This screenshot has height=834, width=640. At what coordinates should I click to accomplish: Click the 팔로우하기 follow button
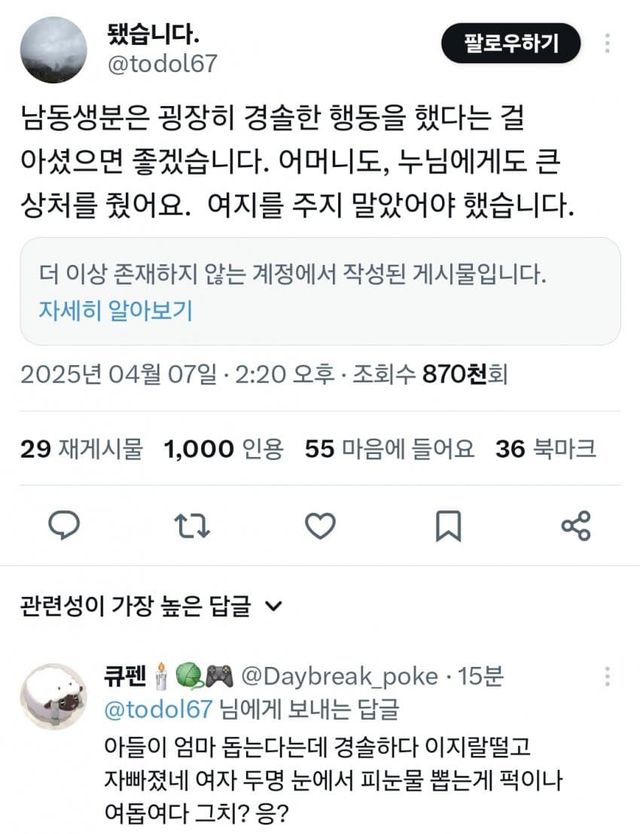pos(510,43)
